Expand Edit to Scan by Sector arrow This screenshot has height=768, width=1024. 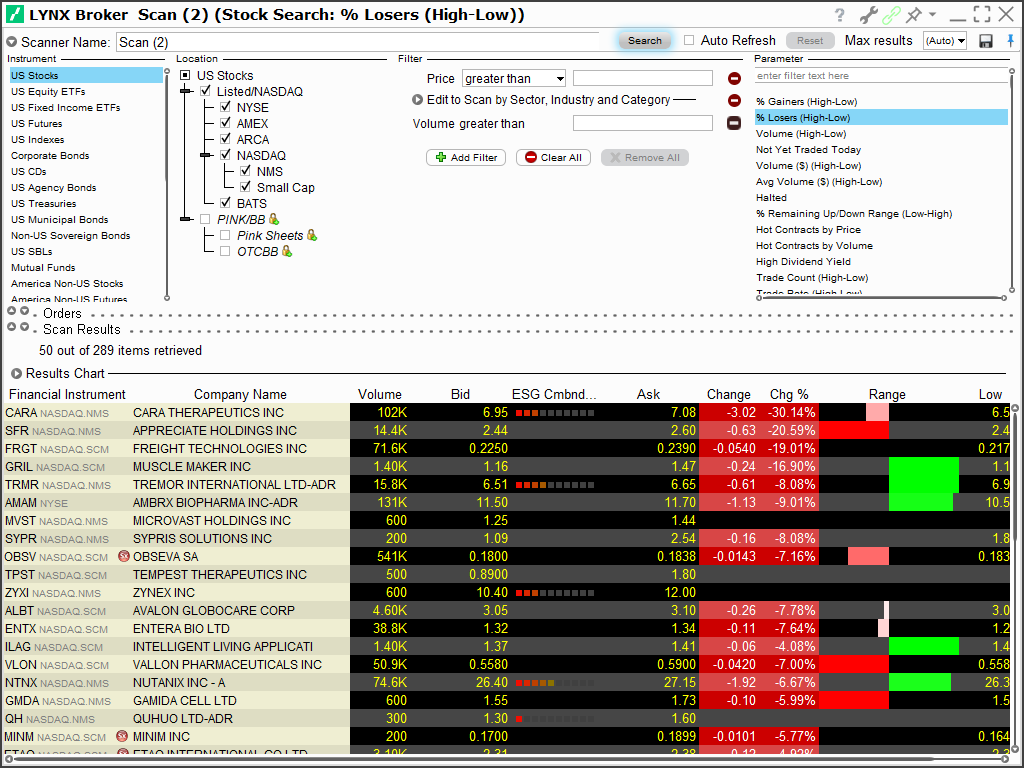[417, 100]
